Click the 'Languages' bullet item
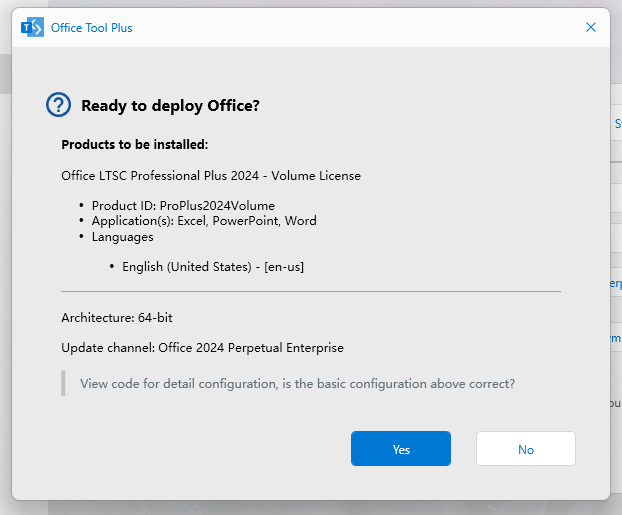Screen dimensions: 622x515 coord(123,237)
